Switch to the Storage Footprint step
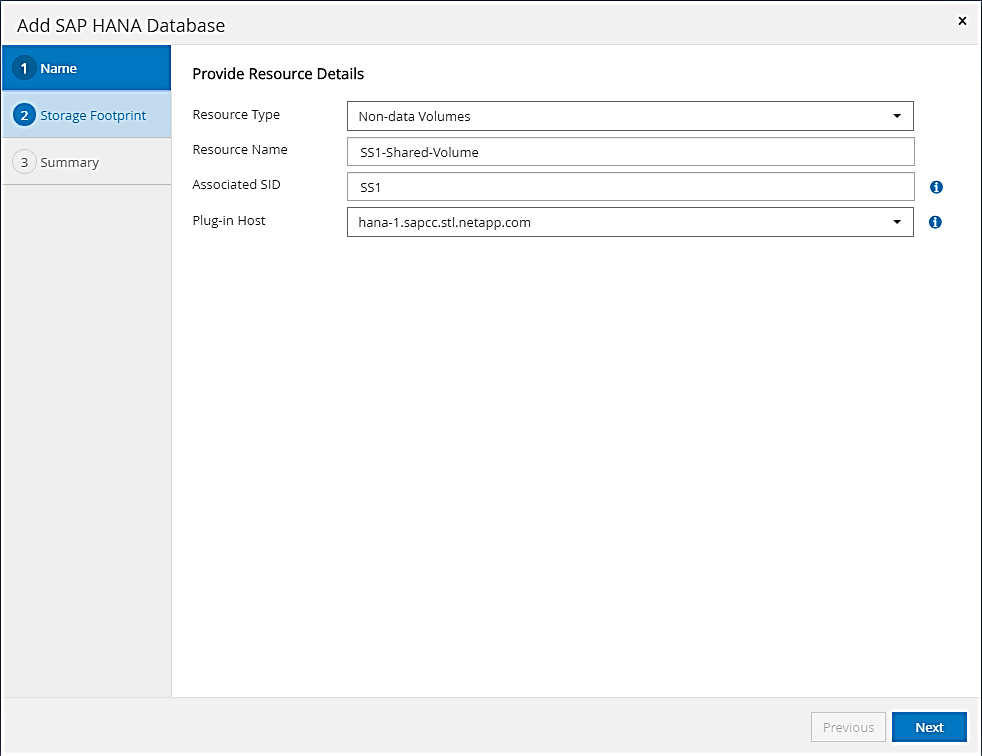The width and height of the screenshot is (982, 756). [x=93, y=115]
